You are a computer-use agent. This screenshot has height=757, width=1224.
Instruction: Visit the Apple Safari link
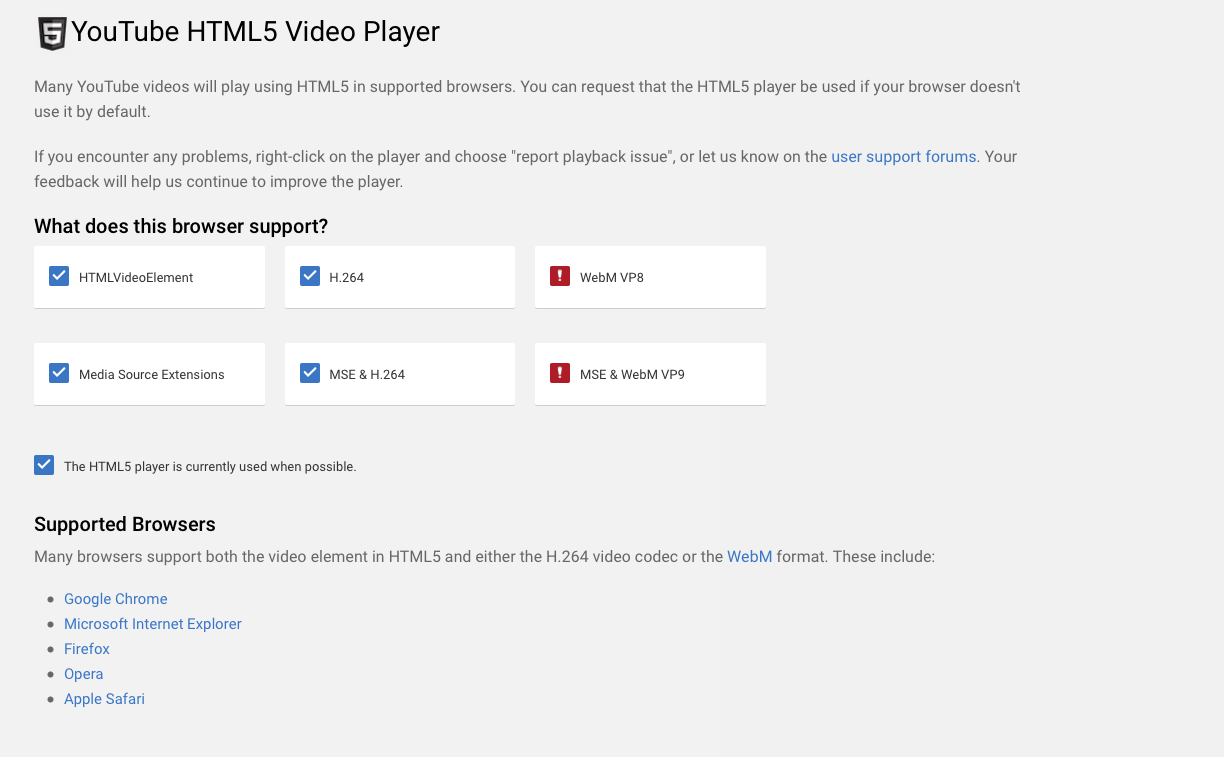click(x=105, y=699)
